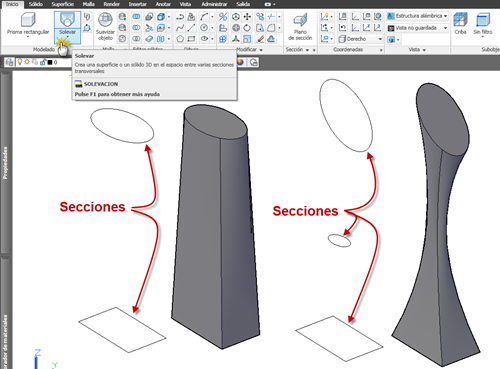Screen dimensions: 500x369
Task: Choose the Rectangle draw tool
Action: (191, 39)
